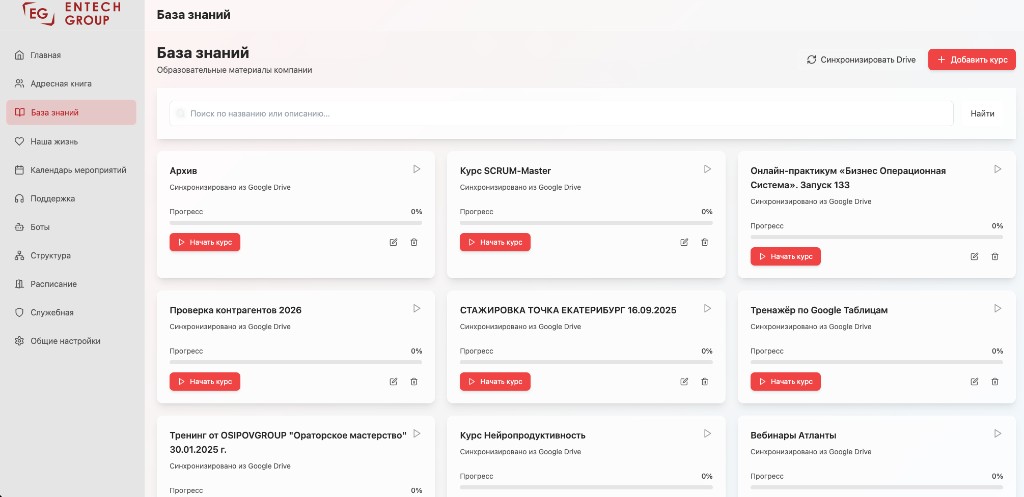Click play icon on Тренажёр по Google Таблицам card
Image resolution: width=1024 pixels, height=497 pixels.
pyautogui.click(x=997, y=308)
